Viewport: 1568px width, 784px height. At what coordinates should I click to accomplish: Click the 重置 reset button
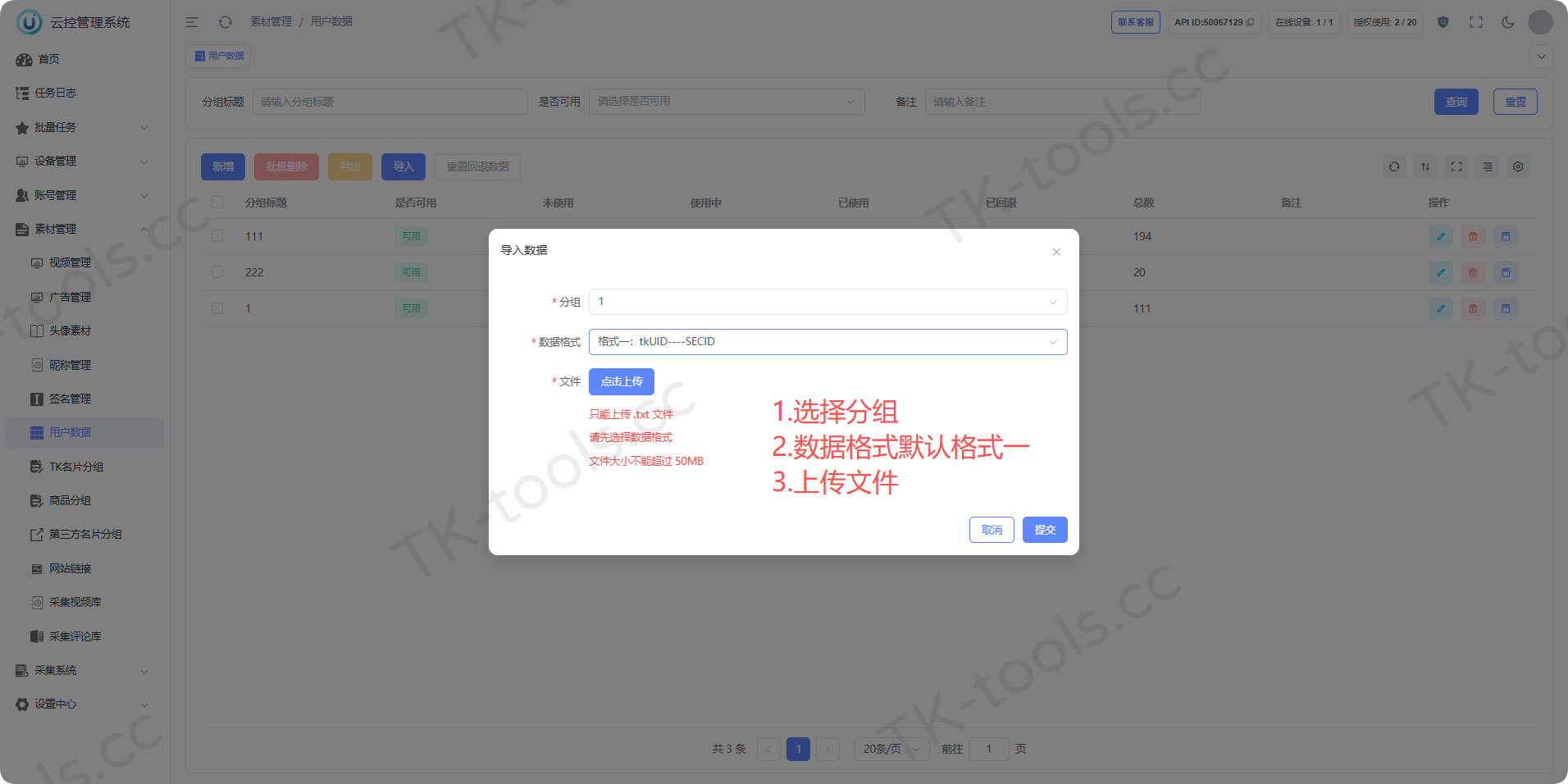click(x=1516, y=102)
